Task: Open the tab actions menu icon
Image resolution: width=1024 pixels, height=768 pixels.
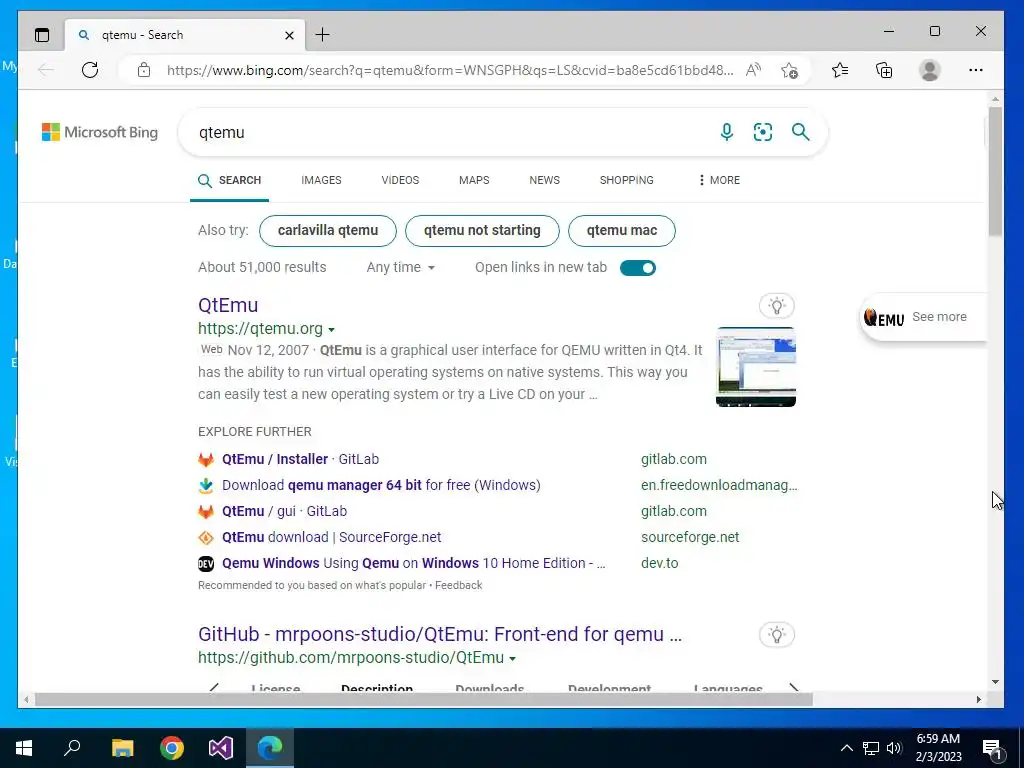Action: [x=42, y=35]
